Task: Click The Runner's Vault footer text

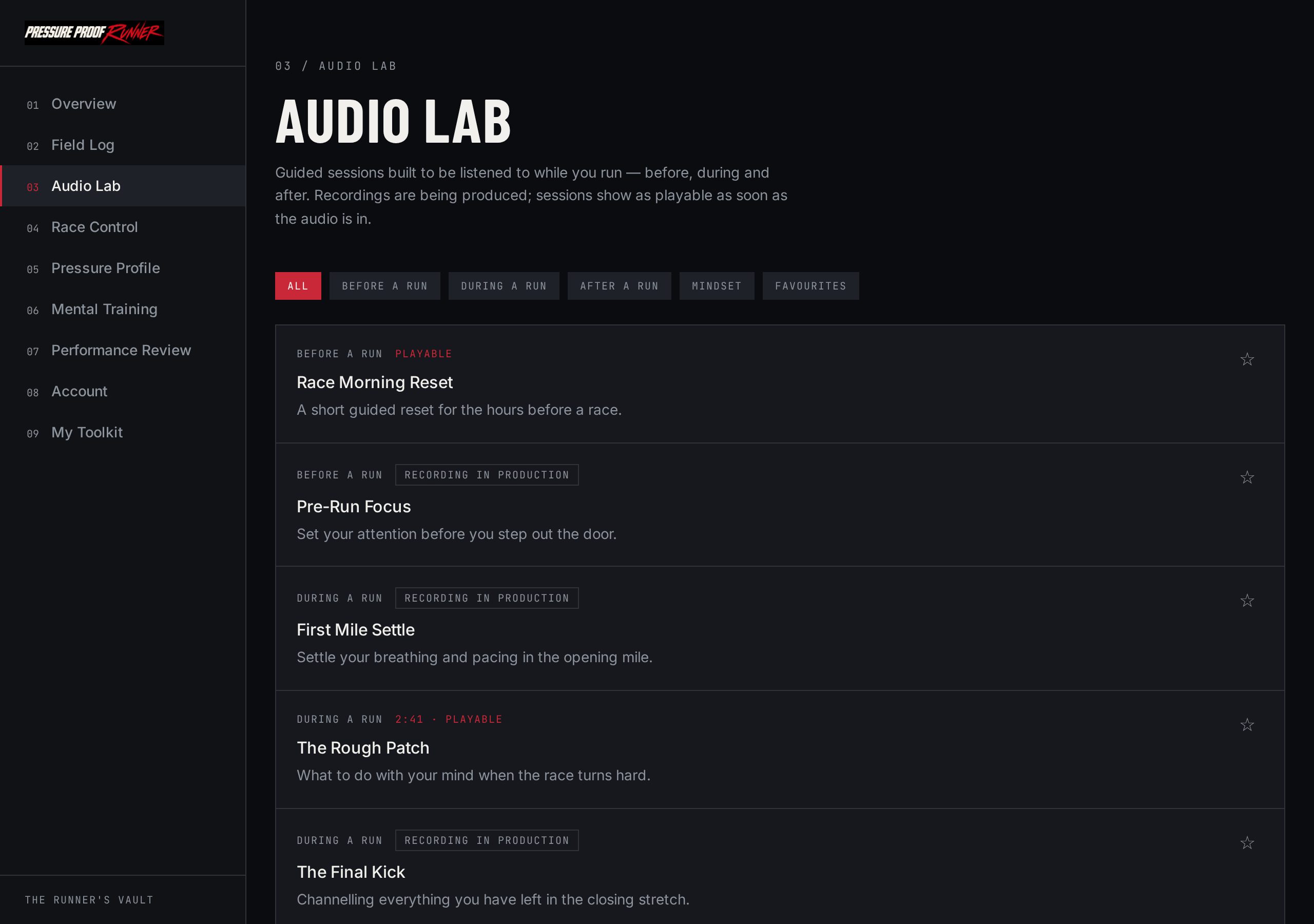Action: 89,900
